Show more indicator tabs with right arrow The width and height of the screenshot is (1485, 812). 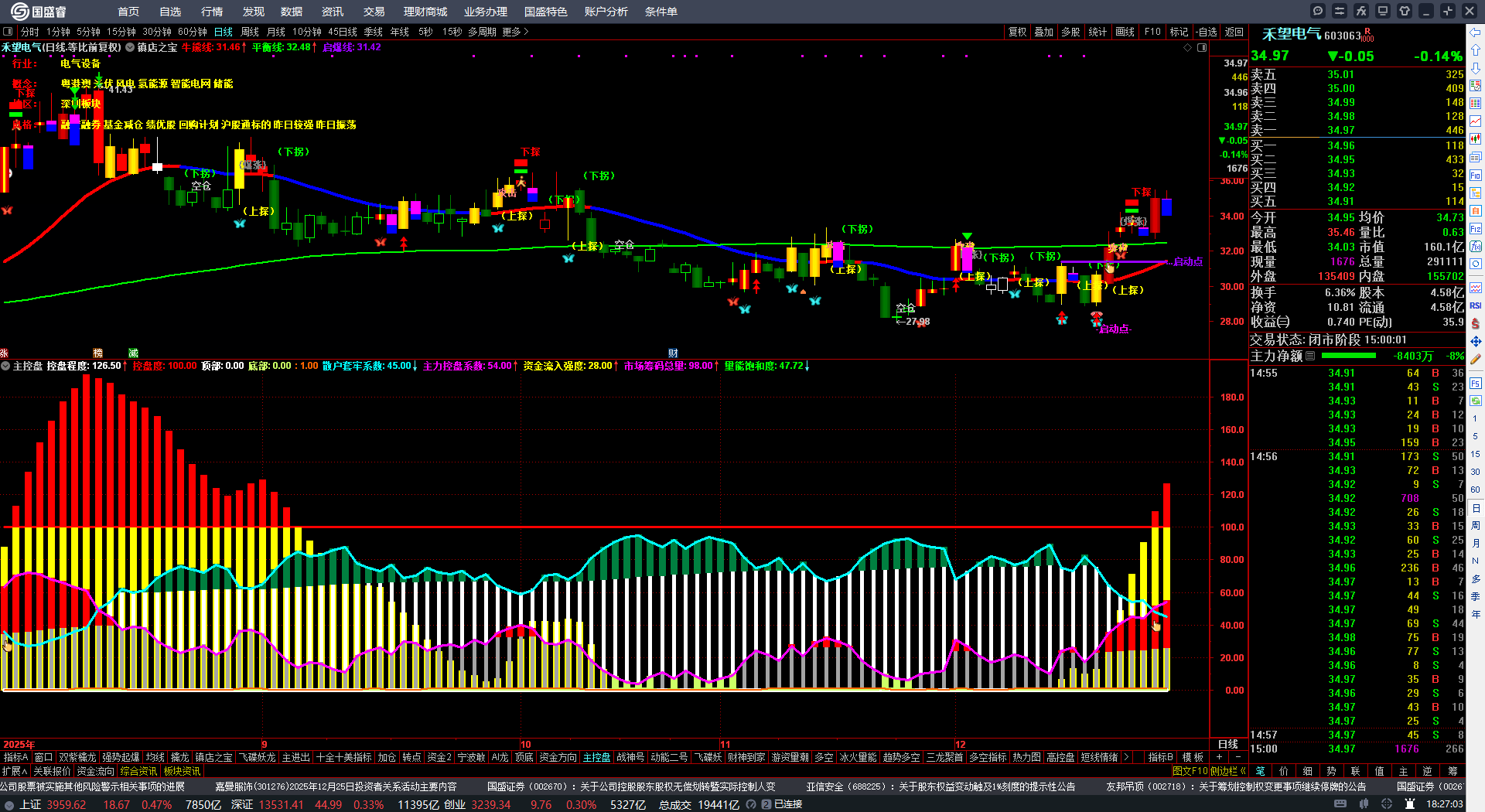coord(1126,757)
